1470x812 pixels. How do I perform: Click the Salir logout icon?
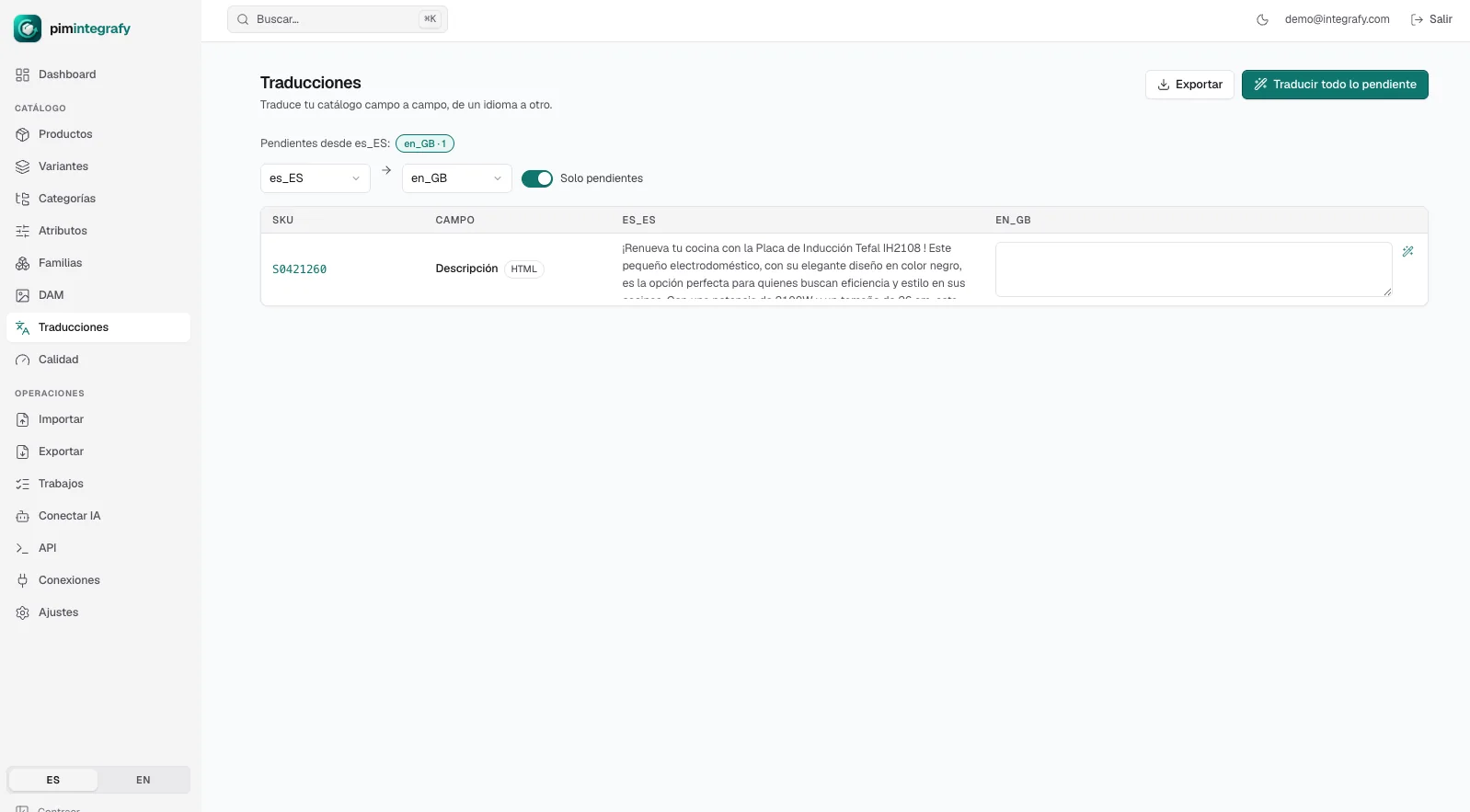[x=1417, y=19]
